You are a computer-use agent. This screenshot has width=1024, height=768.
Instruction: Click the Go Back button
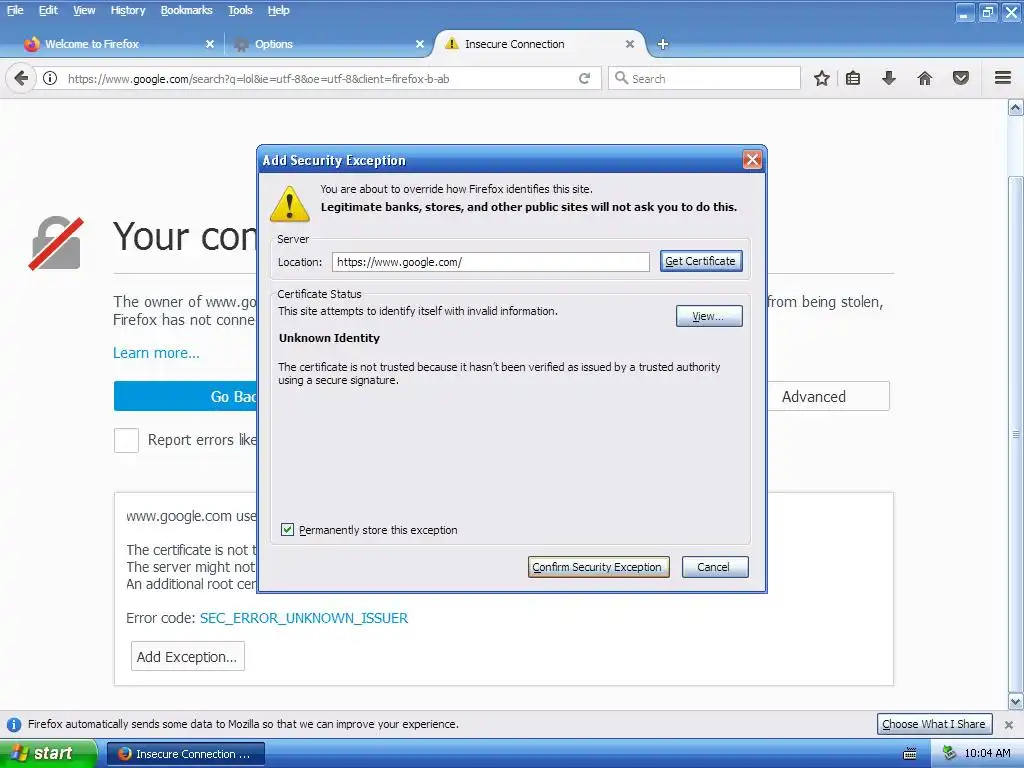(x=185, y=396)
